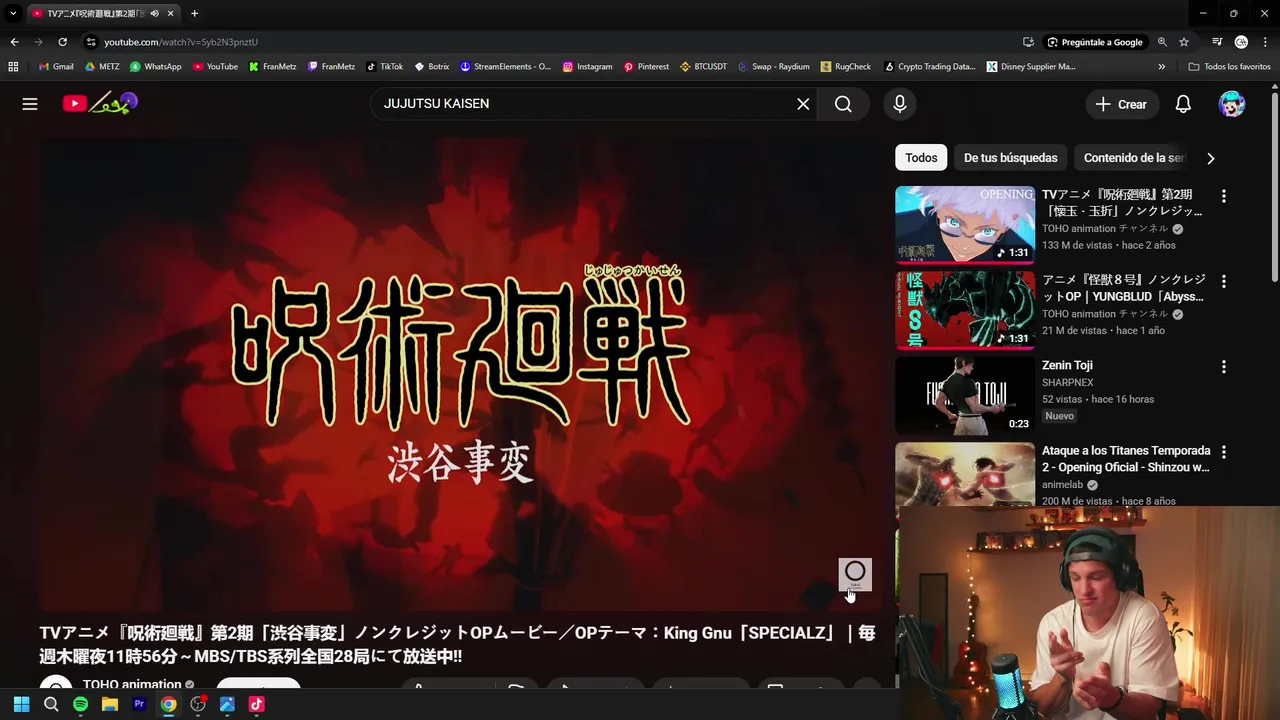Open TikTok bookmark
Screen dimensions: 1280x720
click(x=385, y=67)
